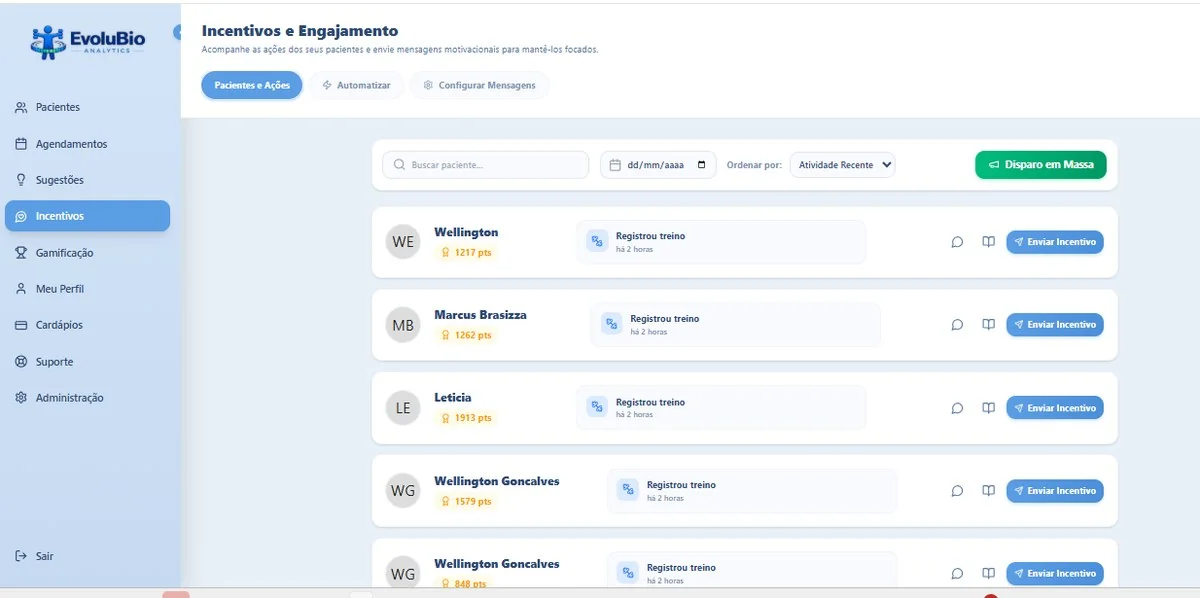Open the Ordenar por Atividade Recente dropdown
1200x598 pixels.
pyautogui.click(x=843, y=165)
